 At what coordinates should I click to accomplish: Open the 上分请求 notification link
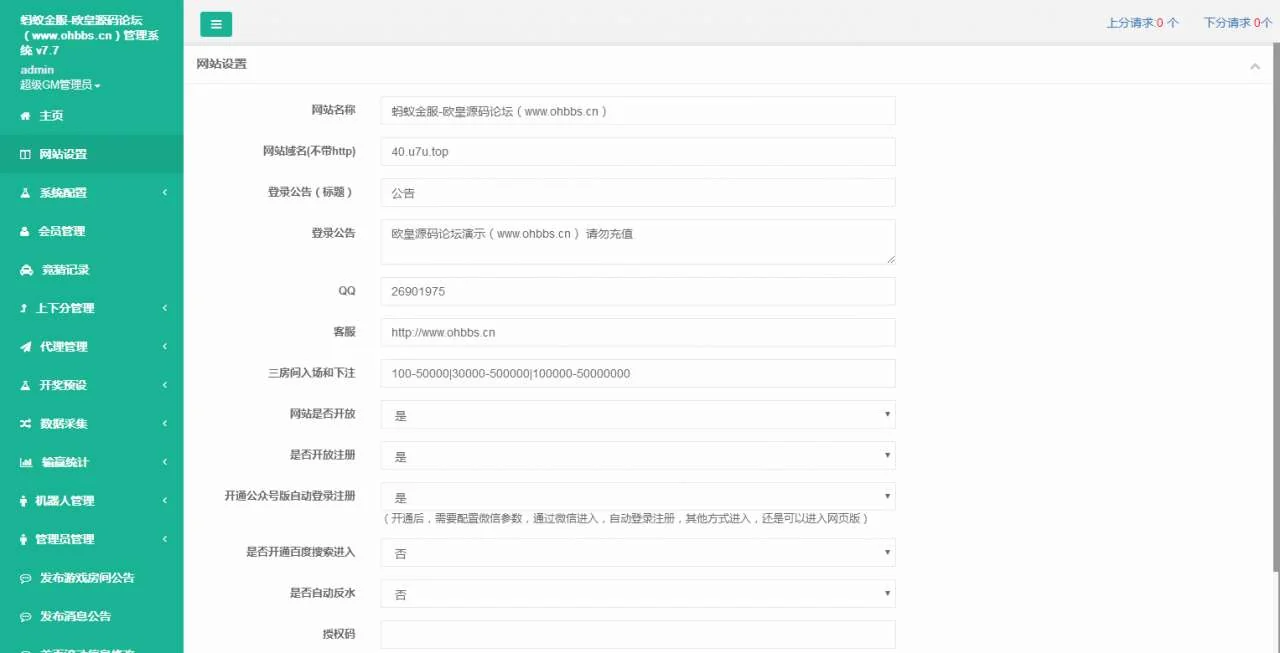tap(1142, 22)
